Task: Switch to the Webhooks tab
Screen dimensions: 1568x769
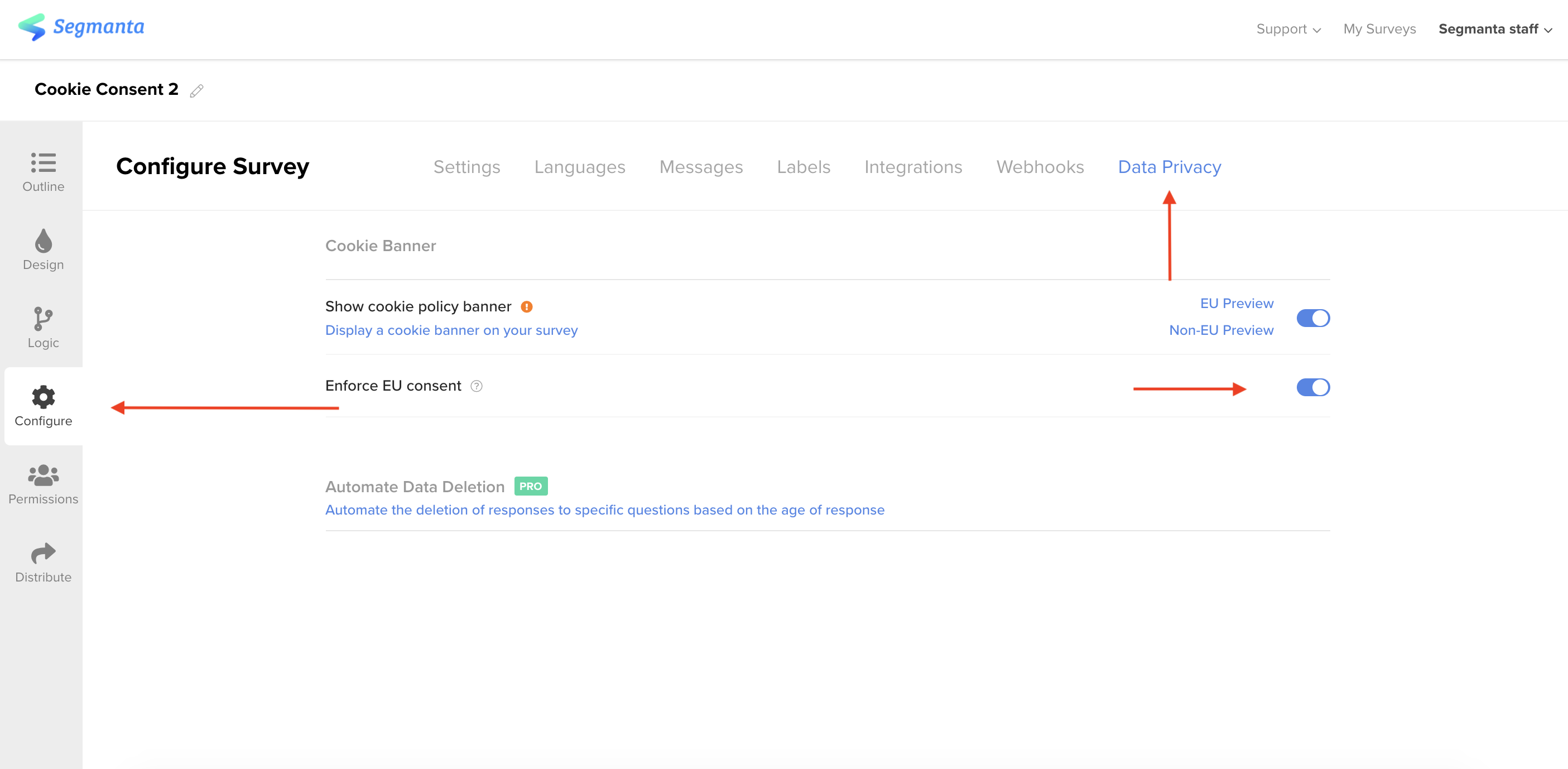Action: [1040, 167]
